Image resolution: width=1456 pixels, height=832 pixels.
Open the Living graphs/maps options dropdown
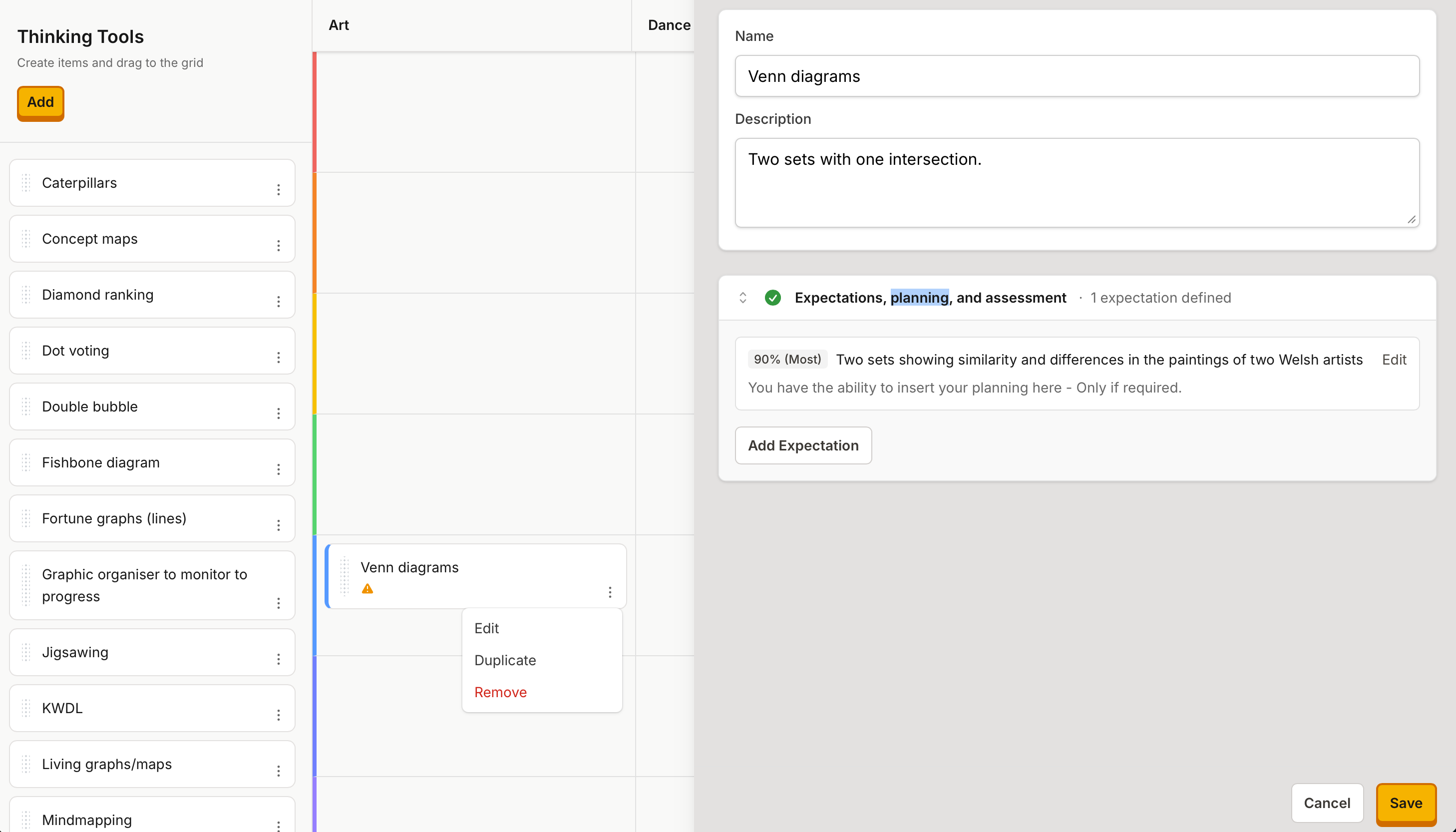coord(278,772)
